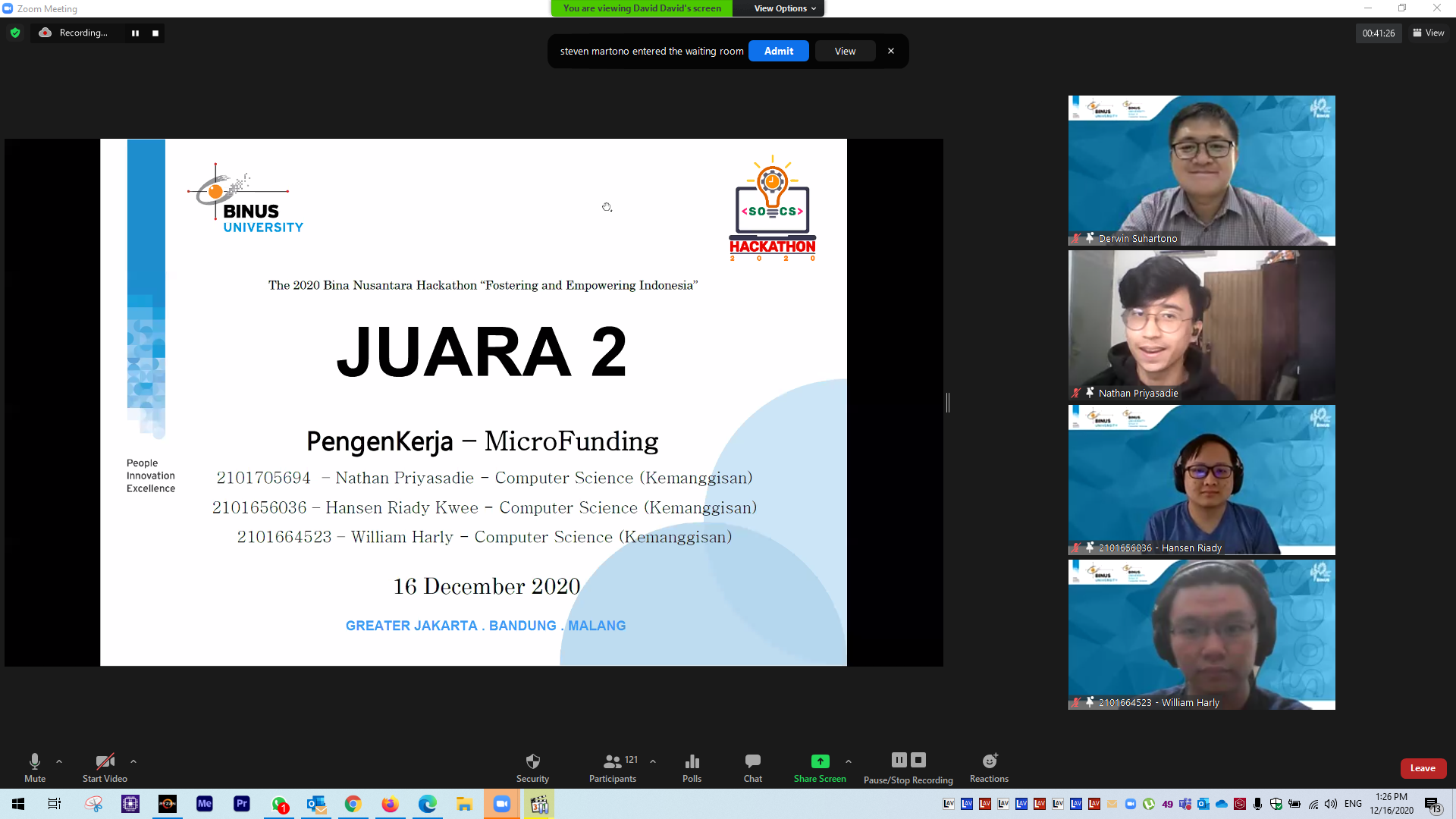Open the Windows Start menu

click(18, 804)
